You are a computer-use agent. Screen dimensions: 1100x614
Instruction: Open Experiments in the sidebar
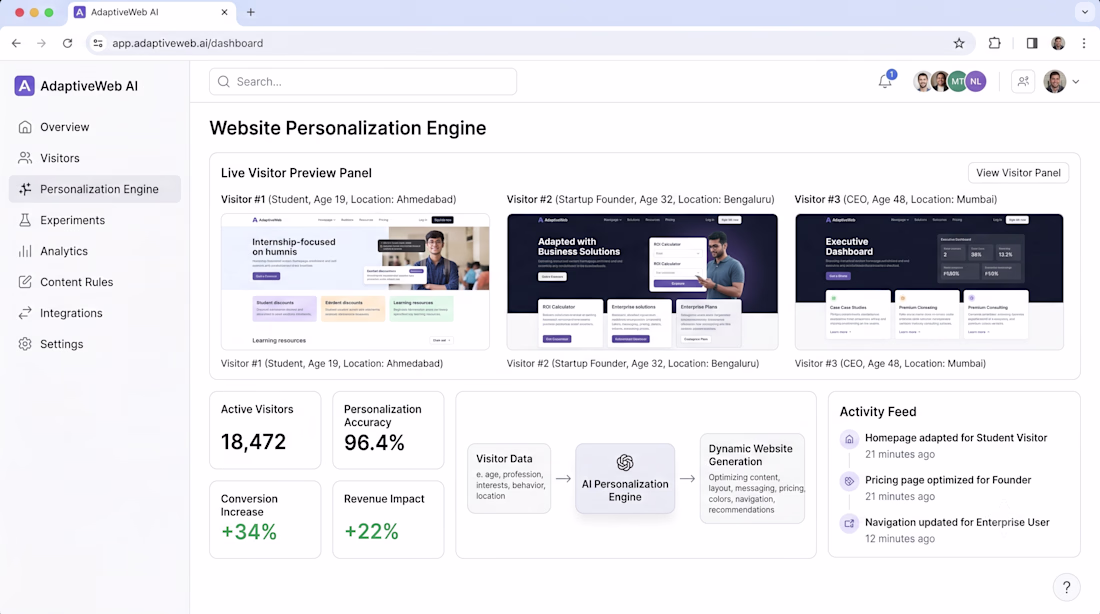95,220
